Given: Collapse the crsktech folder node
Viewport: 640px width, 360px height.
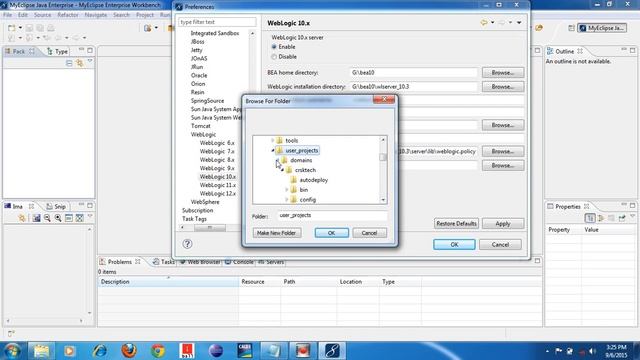Looking at the screenshot, I should 282,170.
